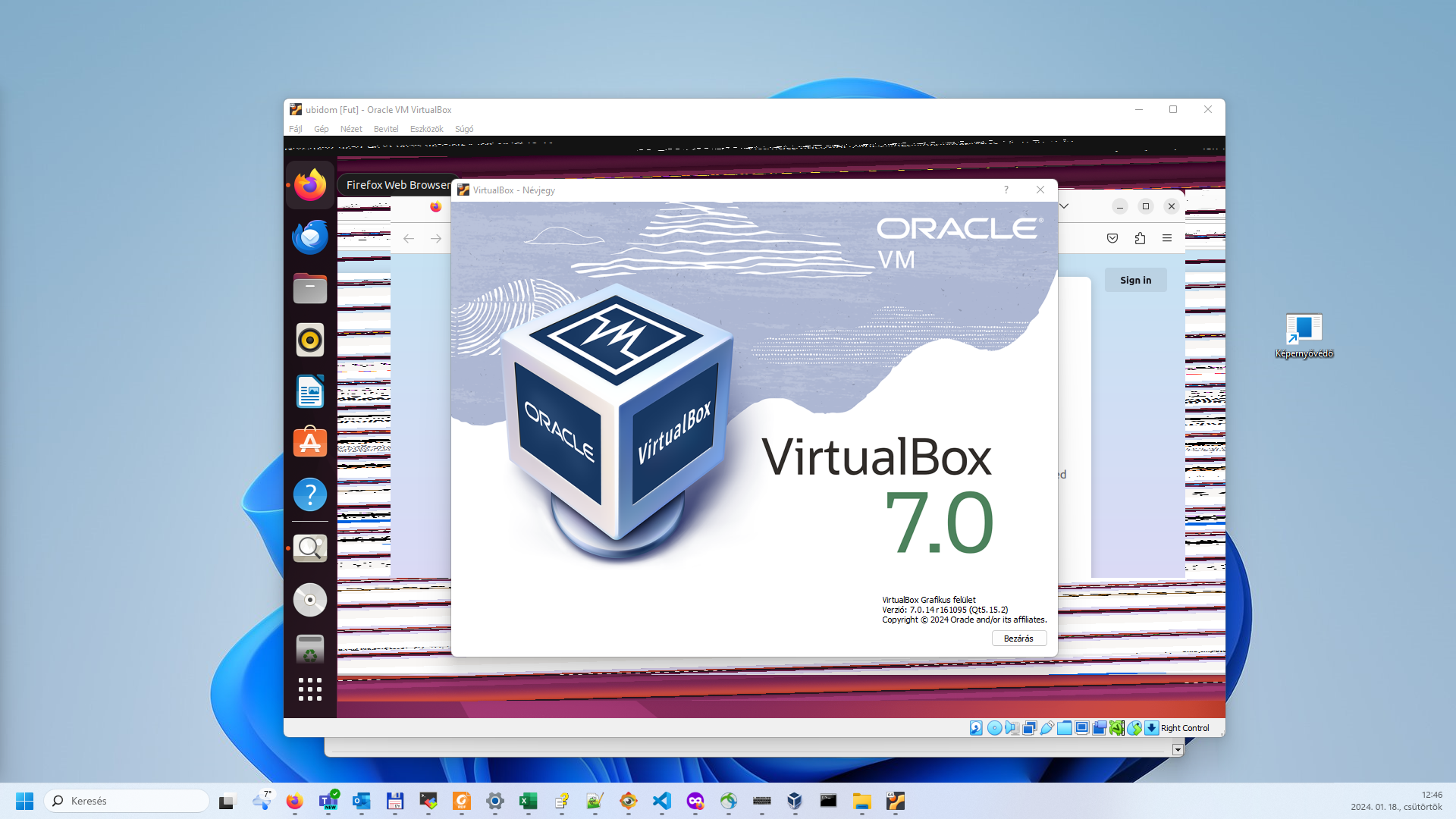
Task: Open the Firefox hamburger menu
Action: pyautogui.click(x=1167, y=238)
